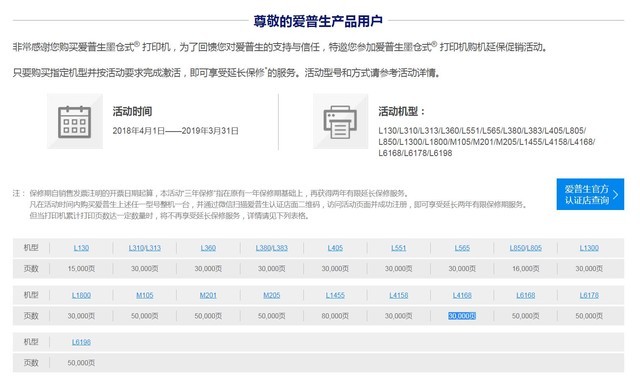Open the M105 model link
Image resolution: width=640 pixels, height=381 pixels.
144,295
